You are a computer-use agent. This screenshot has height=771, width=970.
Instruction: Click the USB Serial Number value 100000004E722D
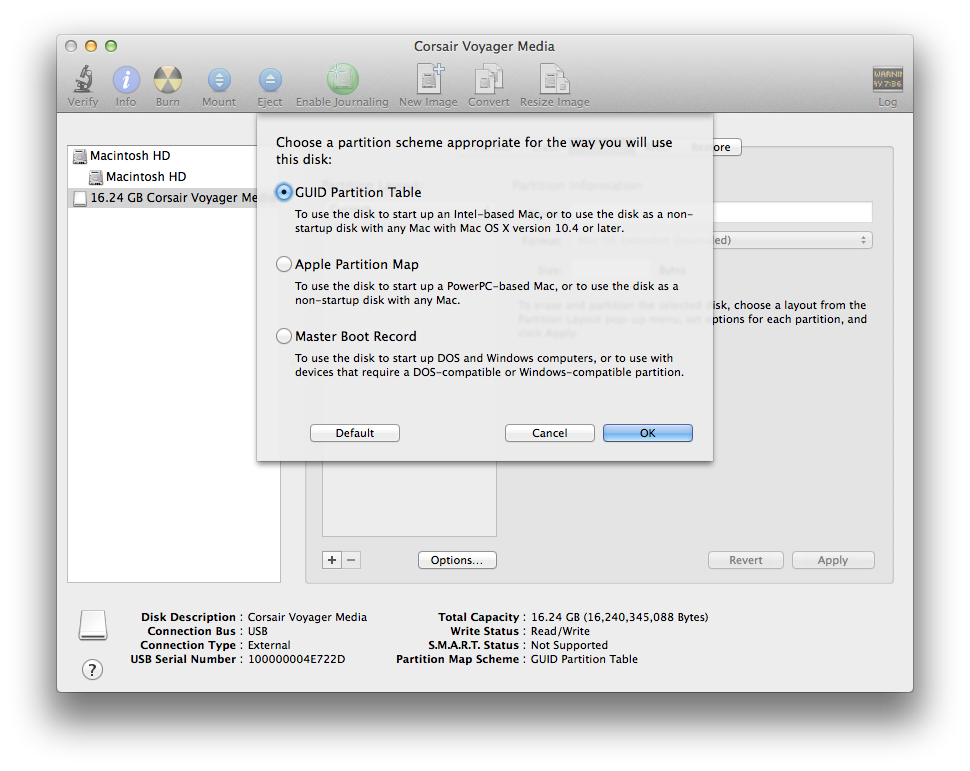point(297,660)
